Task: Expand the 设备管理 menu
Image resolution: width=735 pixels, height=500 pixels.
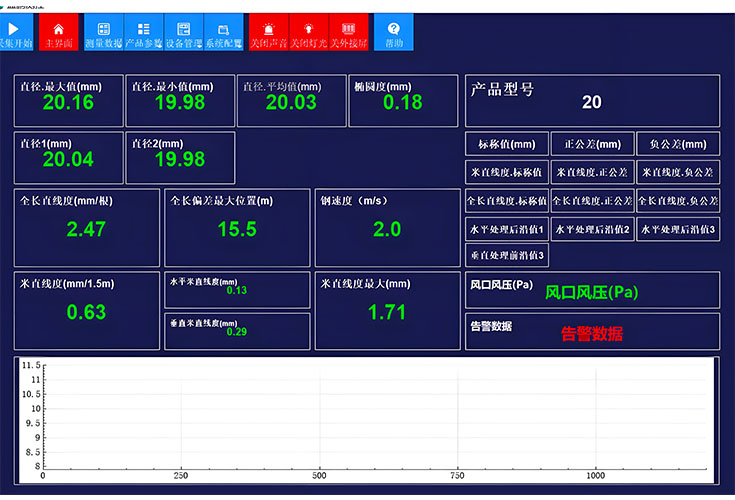Action: [183, 32]
